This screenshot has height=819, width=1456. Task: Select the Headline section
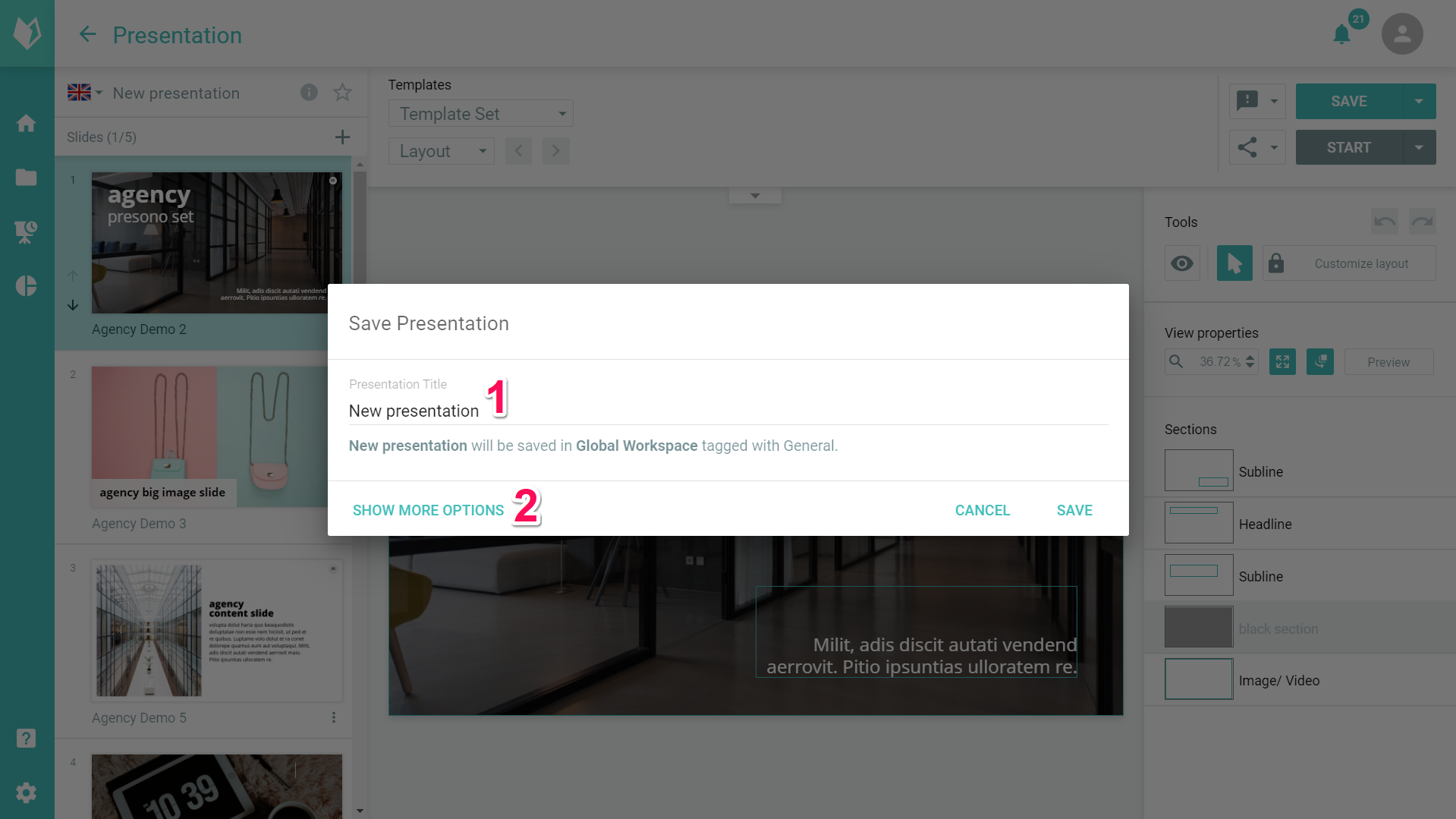pyautogui.click(x=1265, y=524)
